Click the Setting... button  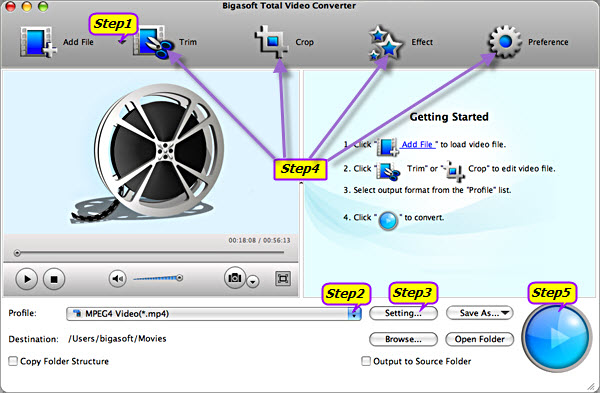click(403, 313)
